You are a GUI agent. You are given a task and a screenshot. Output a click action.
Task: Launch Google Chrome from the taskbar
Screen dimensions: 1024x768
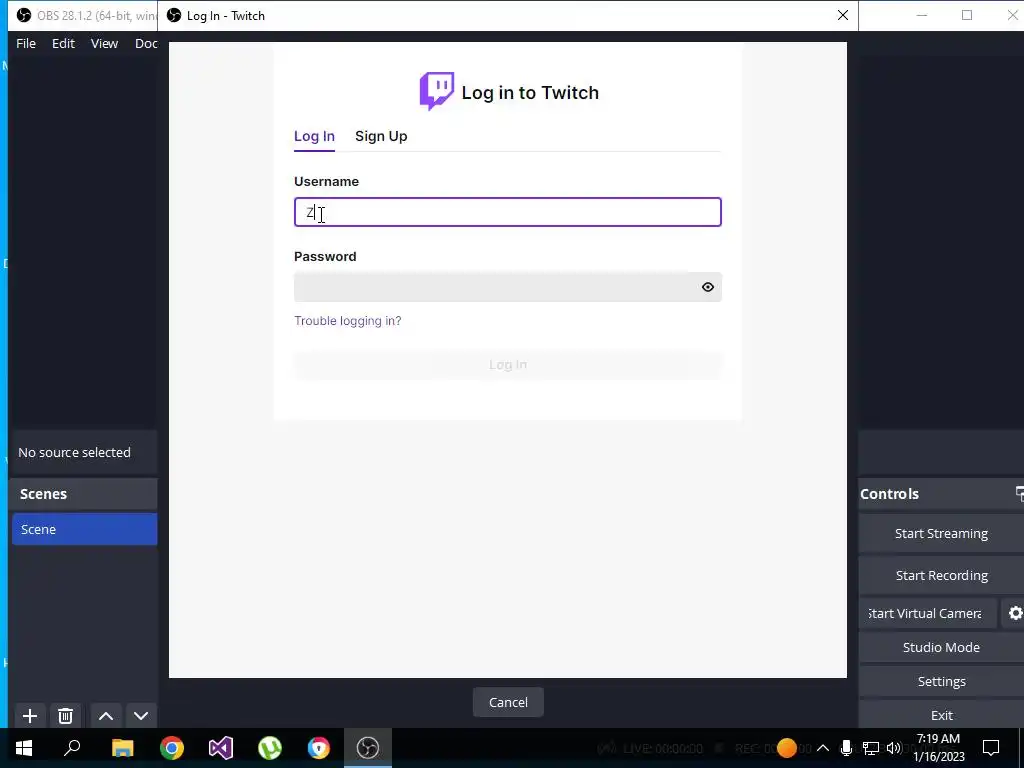click(172, 748)
